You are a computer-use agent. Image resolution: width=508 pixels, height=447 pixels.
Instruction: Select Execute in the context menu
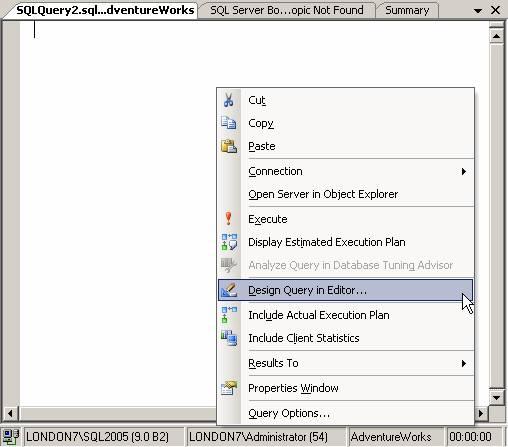(345, 219)
